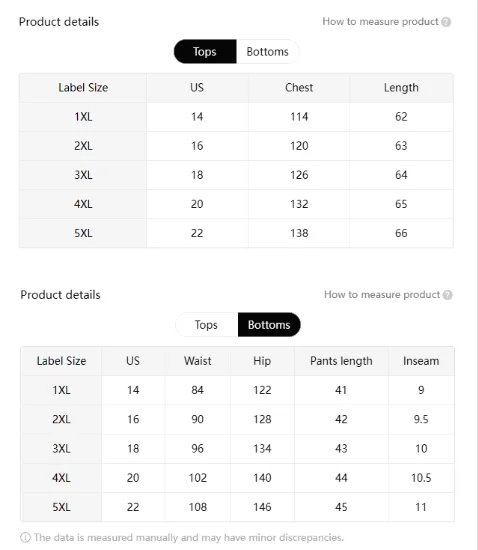Image resolution: width=478 pixels, height=550 pixels.
Task: Select the active Bottoms tab in lower chart
Action: pos(269,325)
